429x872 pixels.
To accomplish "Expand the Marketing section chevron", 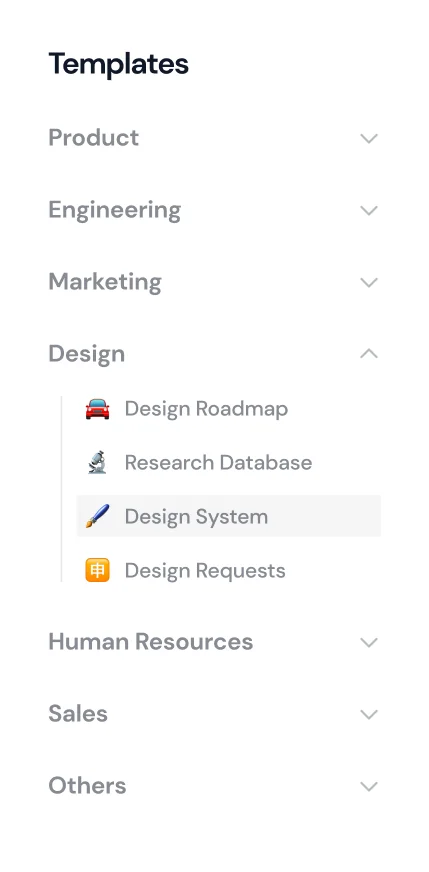I will (369, 283).
